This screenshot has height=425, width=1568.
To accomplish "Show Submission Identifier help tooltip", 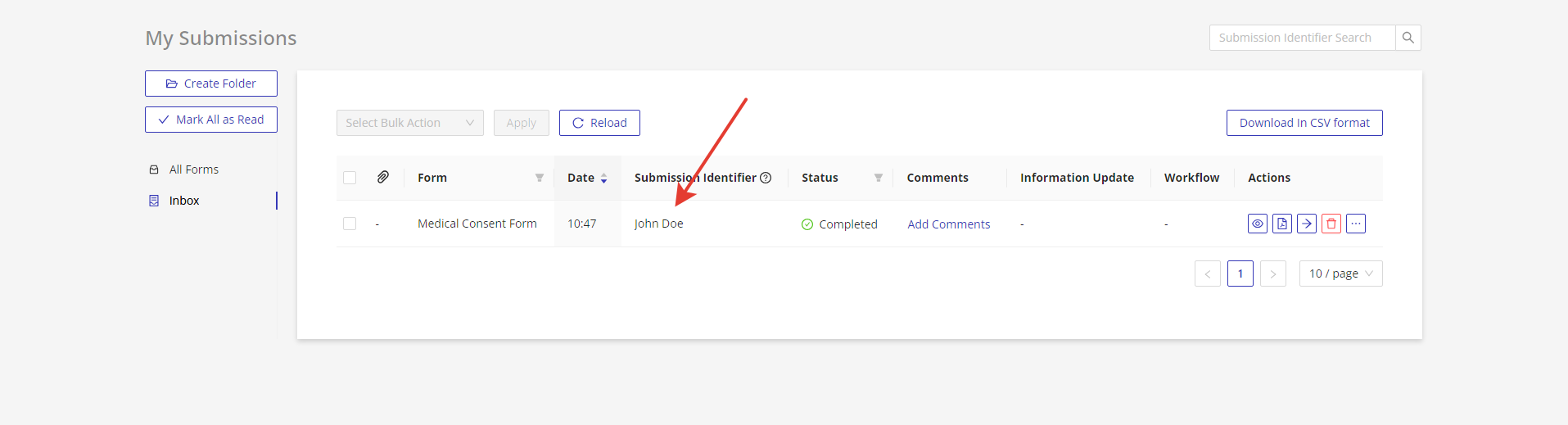I will (766, 178).
